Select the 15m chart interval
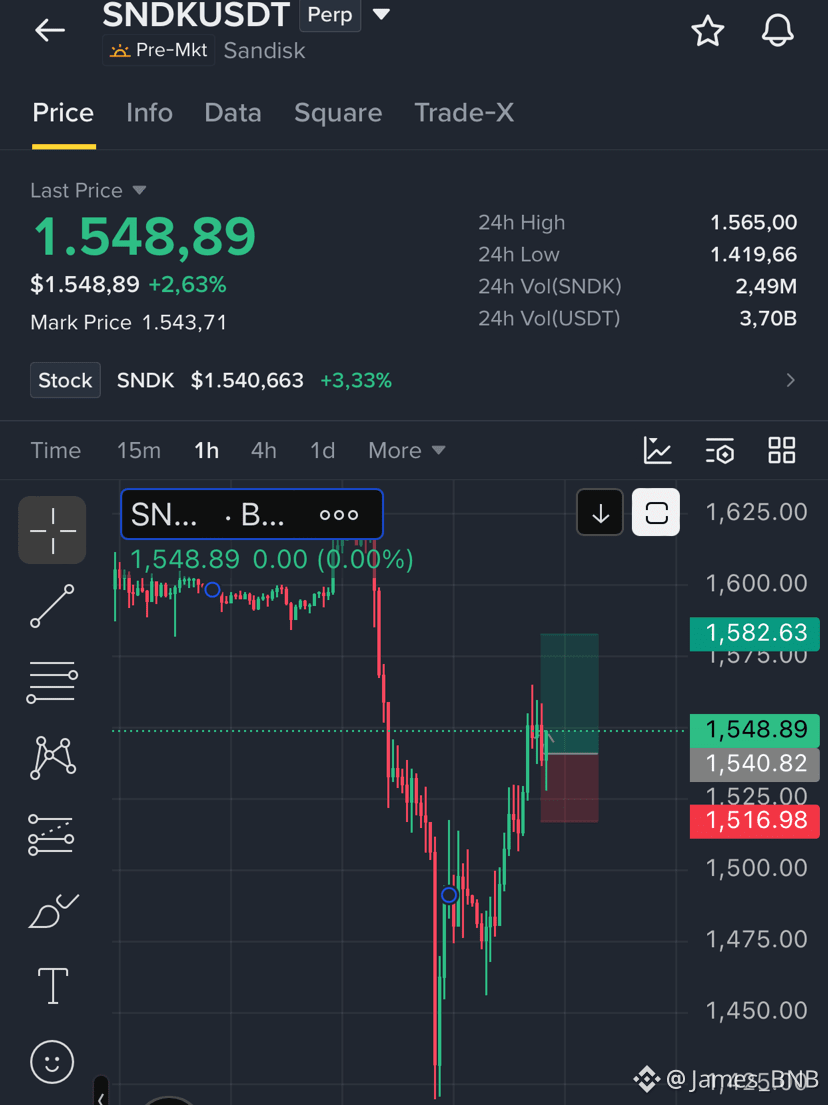Screen dimensions: 828x1105 (x=139, y=450)
